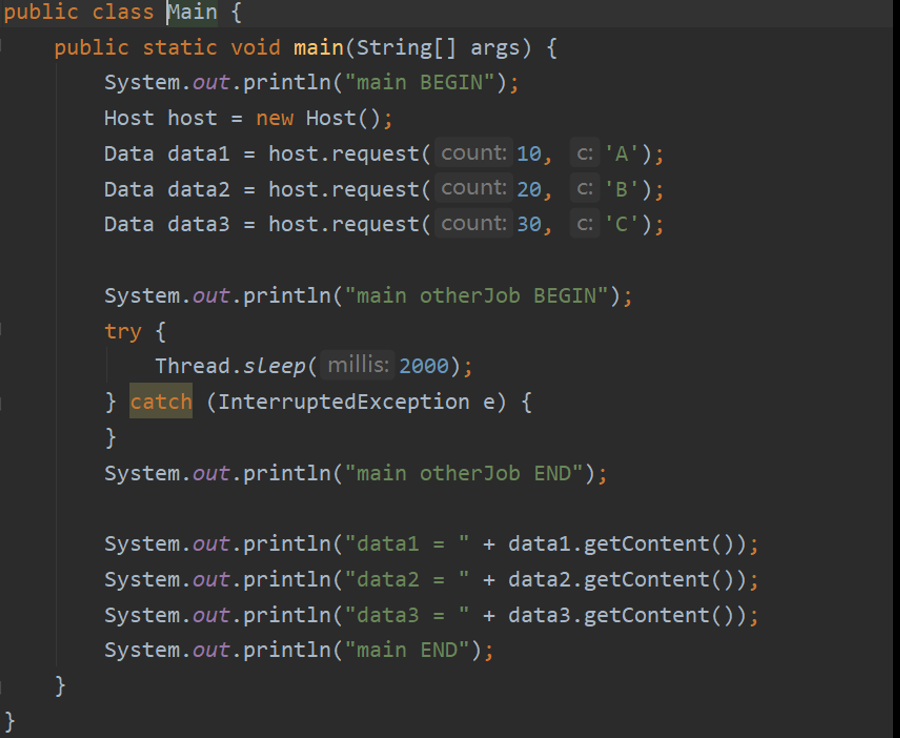Viewport: 900px width, 738px height.
Task: Click the 'Thread' class reference
Action: (x=192, y=366)
